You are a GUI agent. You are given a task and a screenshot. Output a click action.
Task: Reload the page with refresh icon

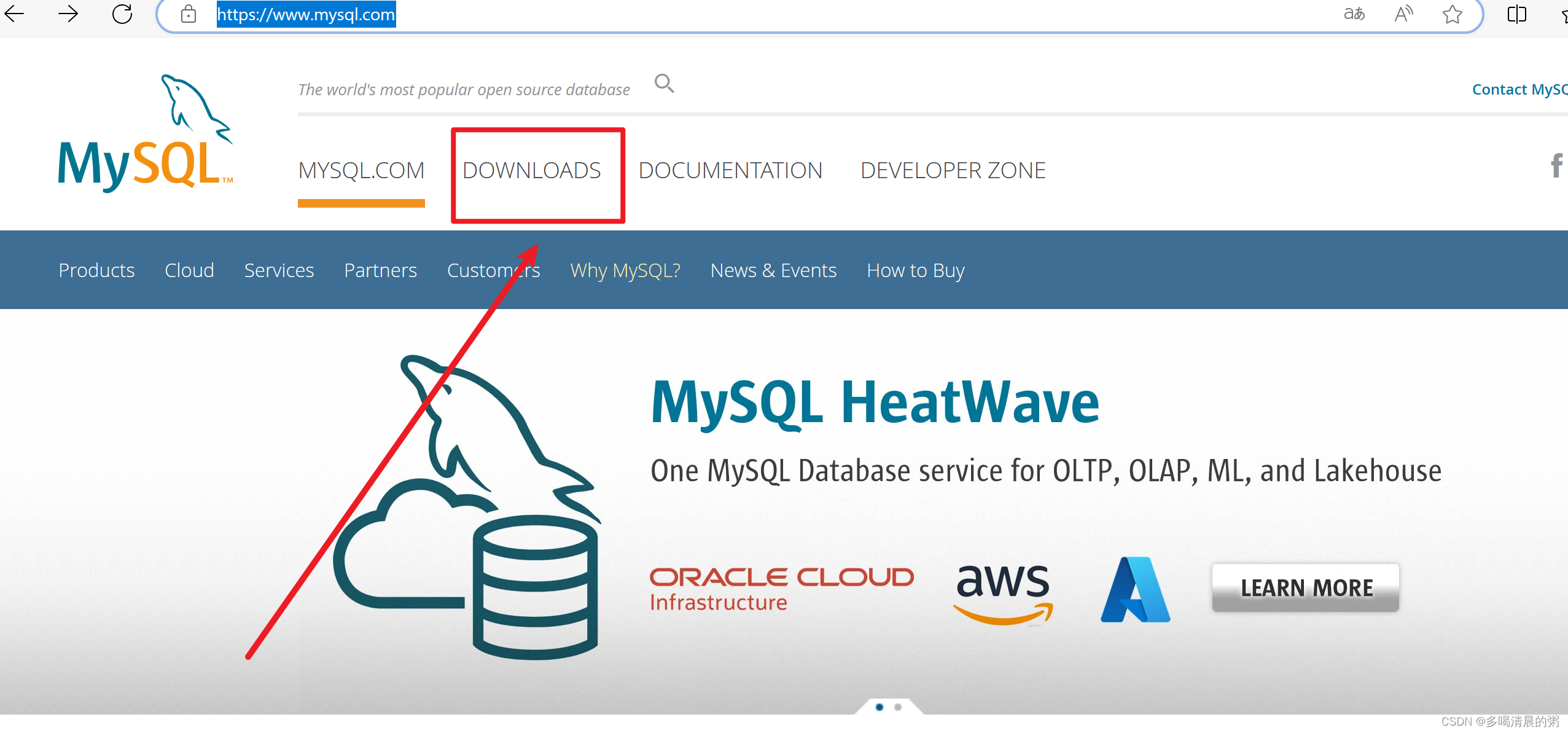click(x=122, y=14)
